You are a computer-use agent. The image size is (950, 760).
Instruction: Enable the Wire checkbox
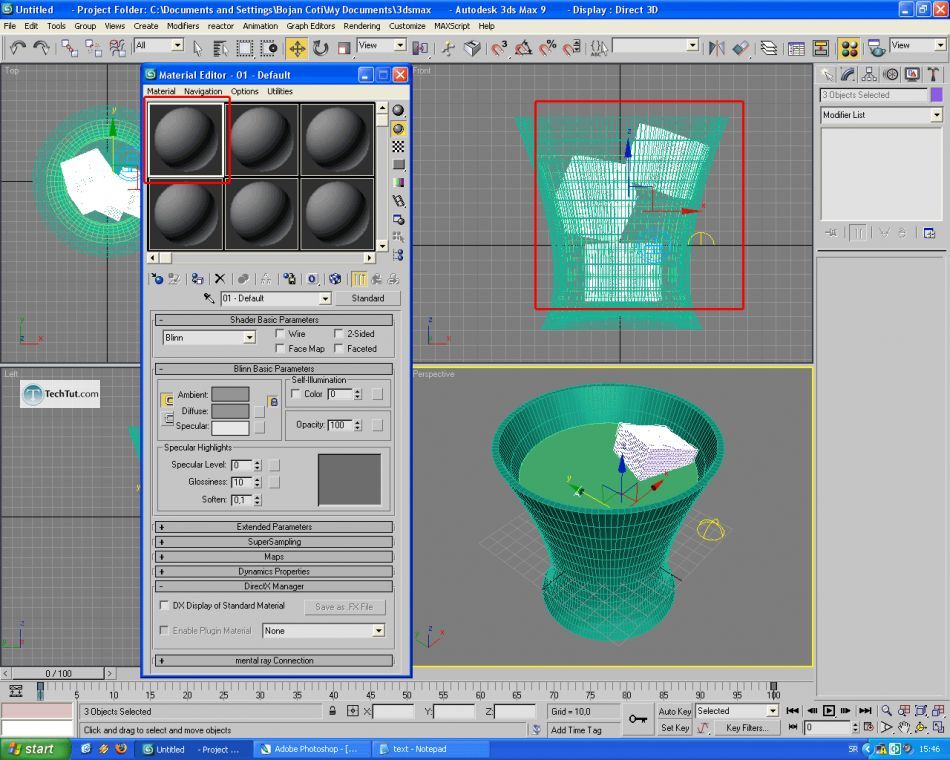[x=280, y=333]
